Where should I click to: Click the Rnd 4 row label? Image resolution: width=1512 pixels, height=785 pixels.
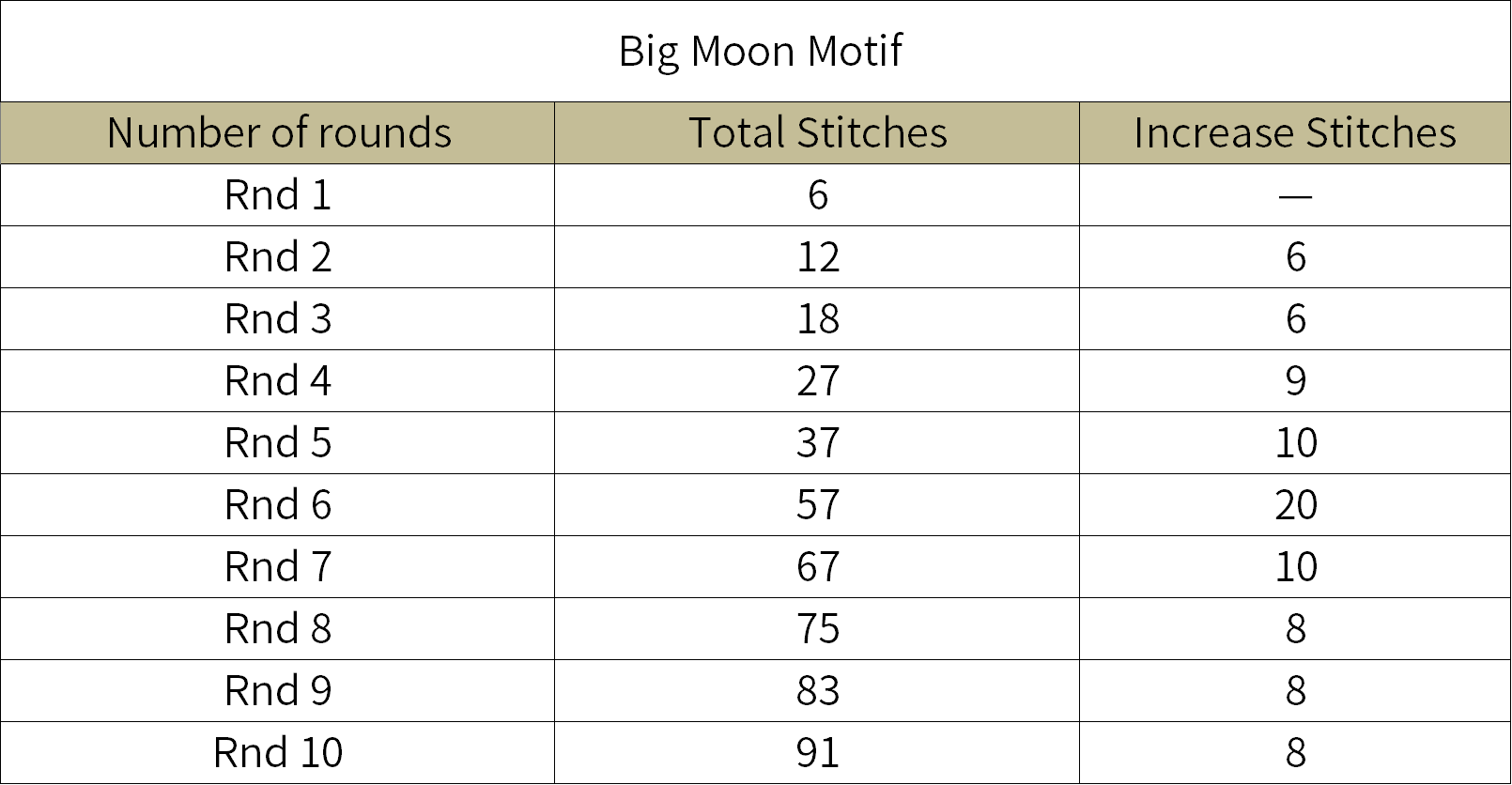click(x=278, y=380)
